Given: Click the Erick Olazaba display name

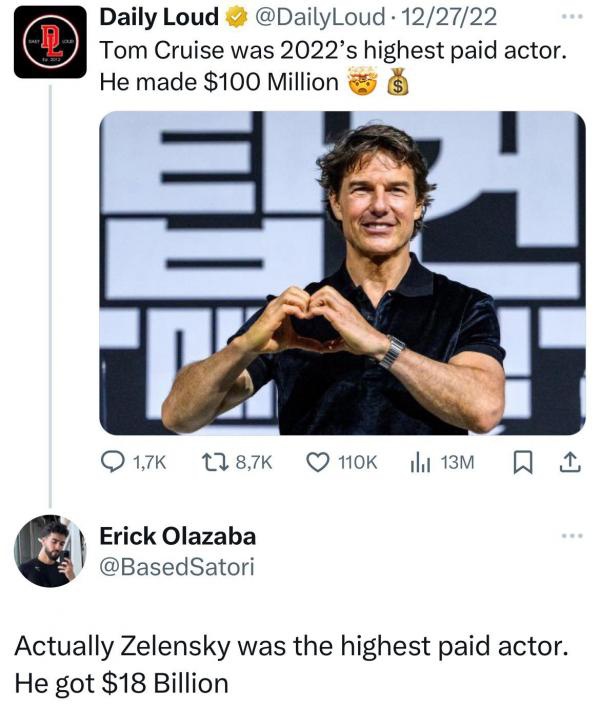Looking at the screenshot, I should click(178, 537).
